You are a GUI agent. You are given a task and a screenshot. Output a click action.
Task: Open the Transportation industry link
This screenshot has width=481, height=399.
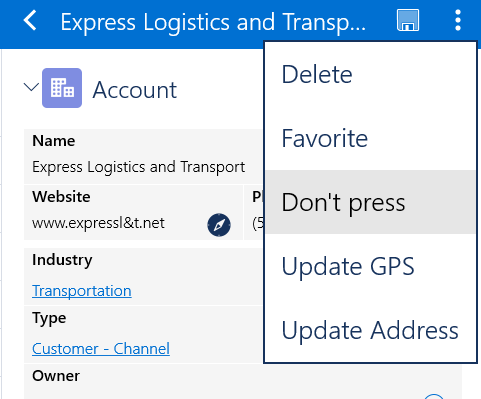point(82,291)
